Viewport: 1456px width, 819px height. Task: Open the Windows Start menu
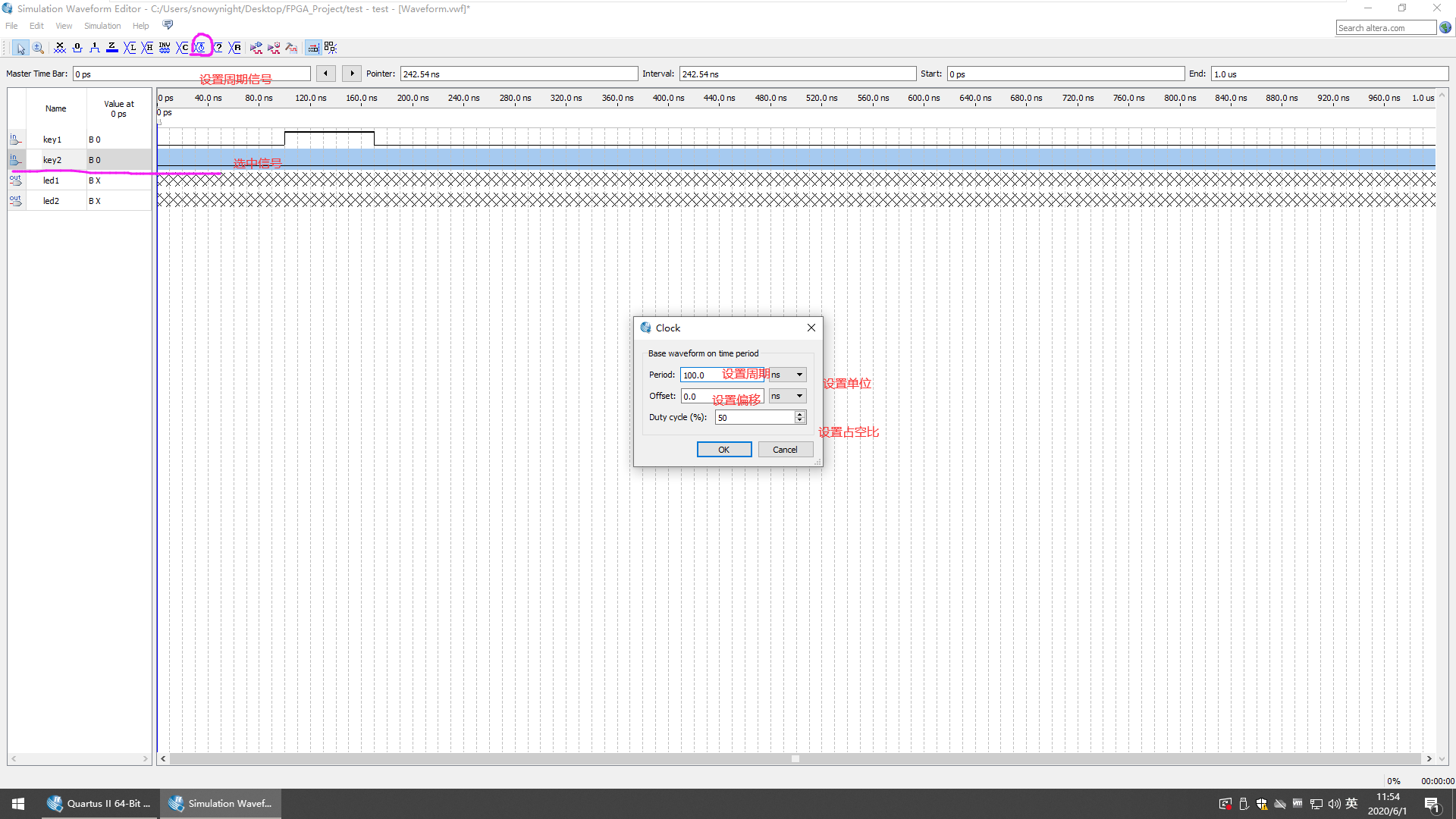[x=18, y=804]
